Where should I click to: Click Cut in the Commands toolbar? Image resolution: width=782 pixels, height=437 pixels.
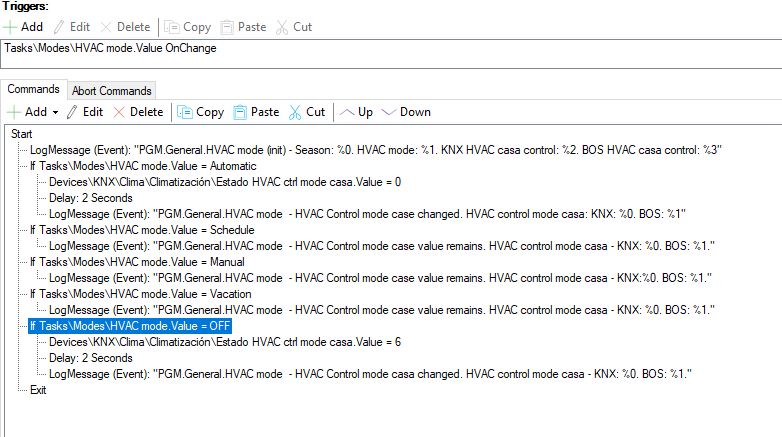tap(307, 112)
